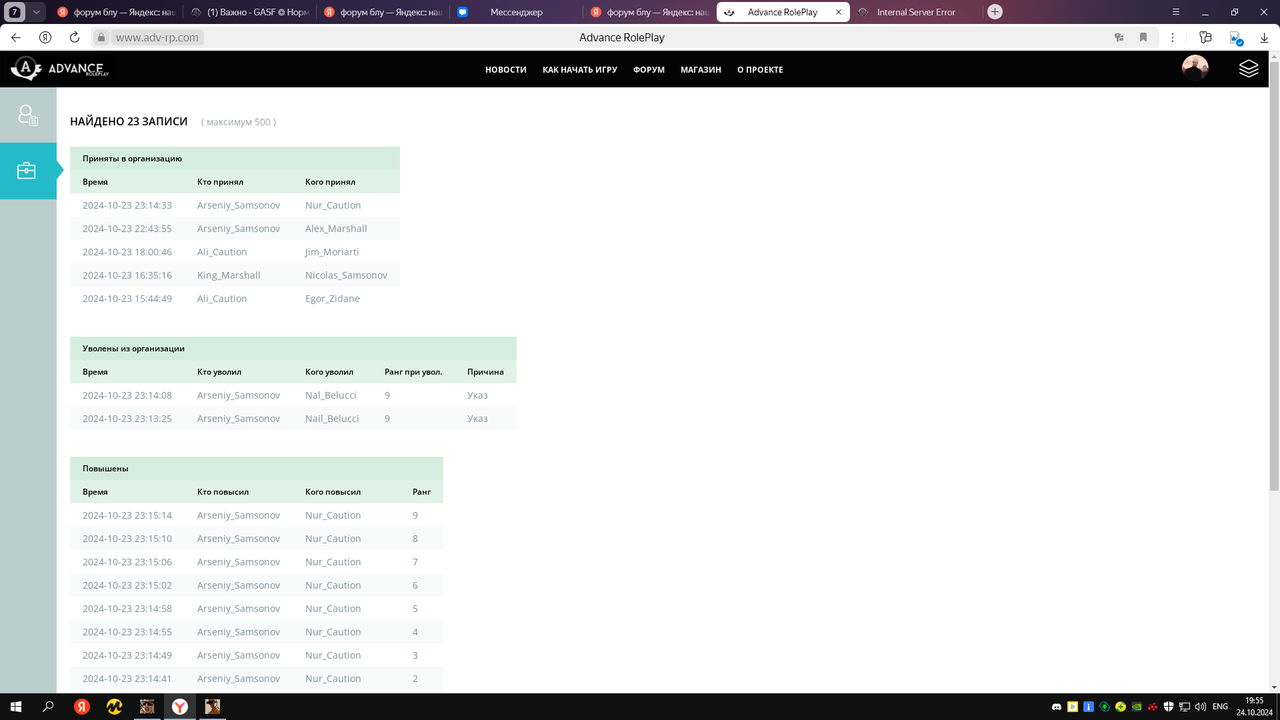This screenshot has width=1280, height=720.
Task: Reload the page with refresh icon
Action: coord(74,37)
